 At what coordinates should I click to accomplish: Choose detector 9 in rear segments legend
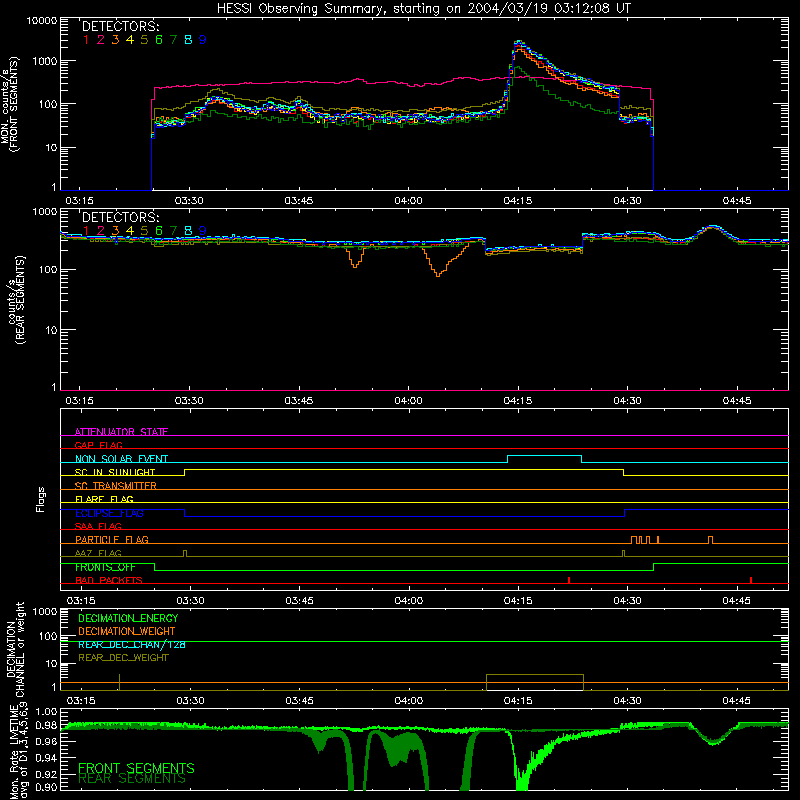[203, 231]
